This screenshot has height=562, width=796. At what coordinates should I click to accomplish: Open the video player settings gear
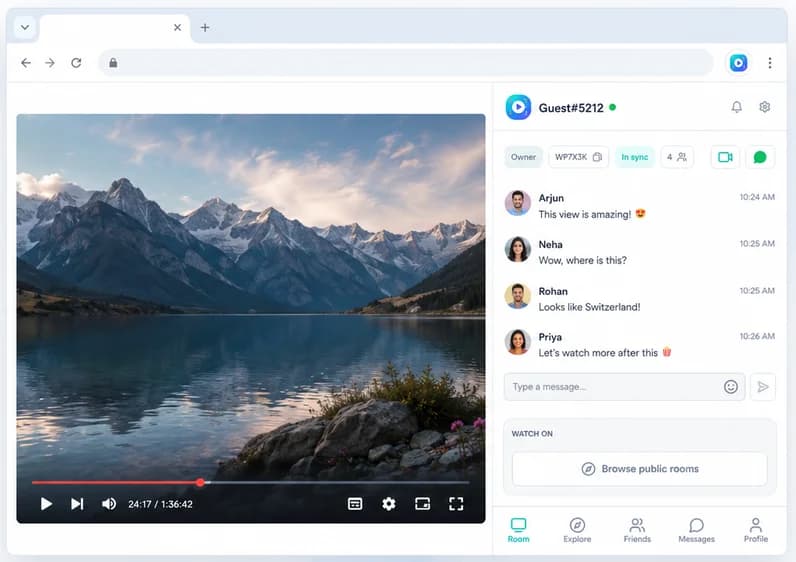[x=388, y=504]
